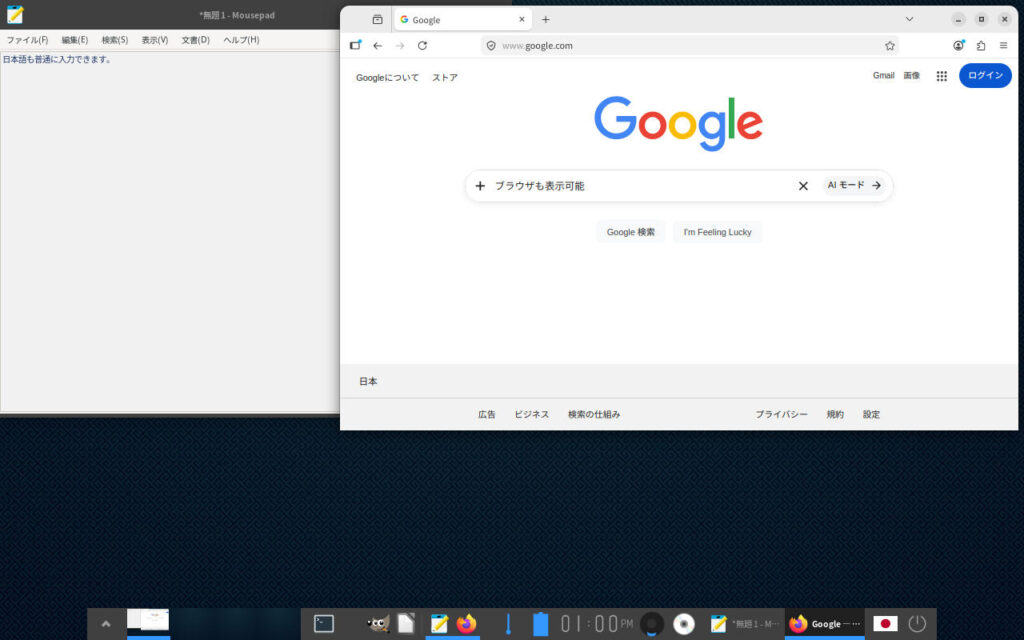The image size is (1024, 640).
Task: Open the Gmail link
Action: pyautogui.click(x=883, y=76)
